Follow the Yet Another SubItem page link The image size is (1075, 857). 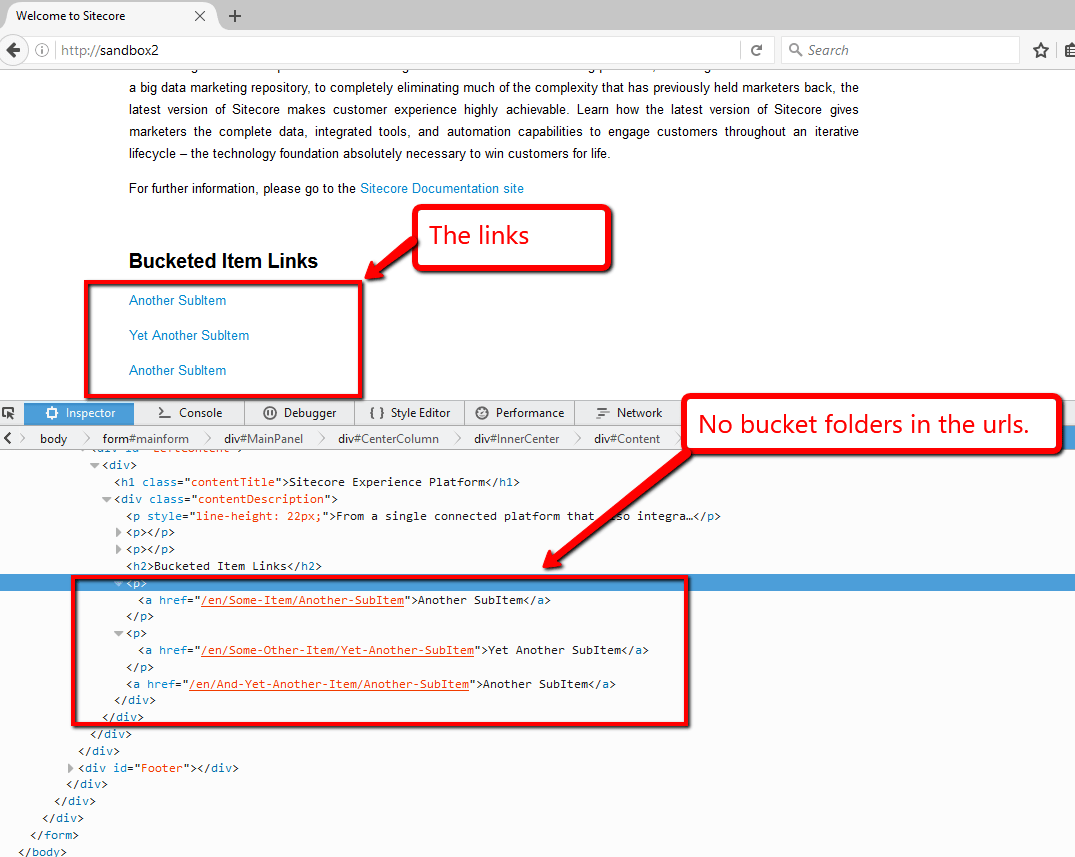[189, 335]
